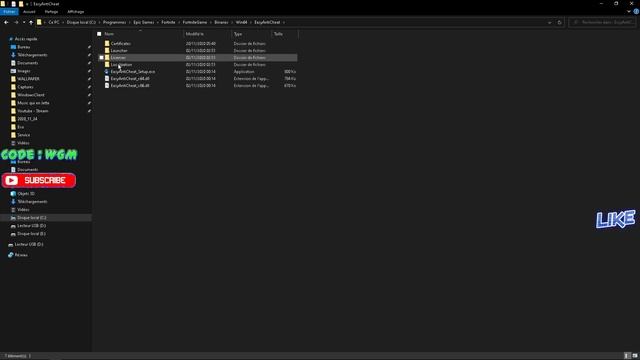640x360 pixels.
Task: Go up one folder level arrow
Action: tap(31, 22)
